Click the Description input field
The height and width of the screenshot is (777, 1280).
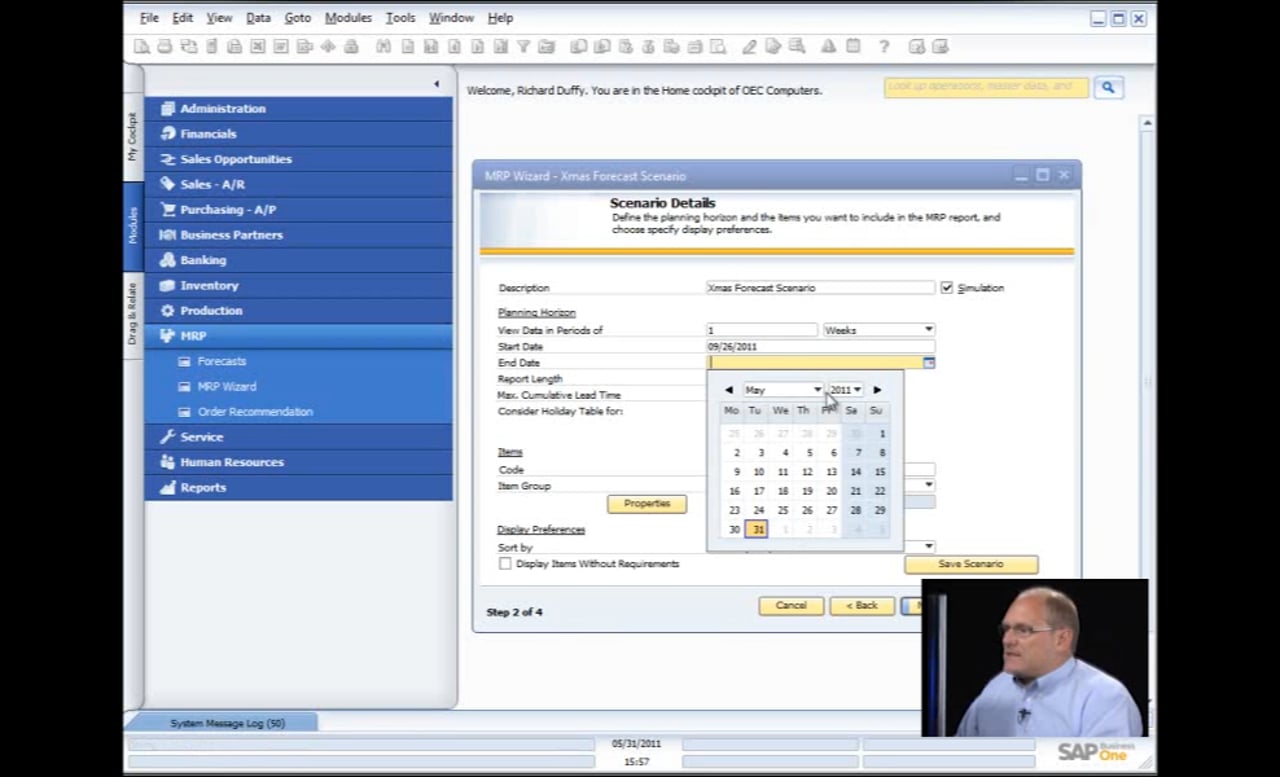click(820, 288)
